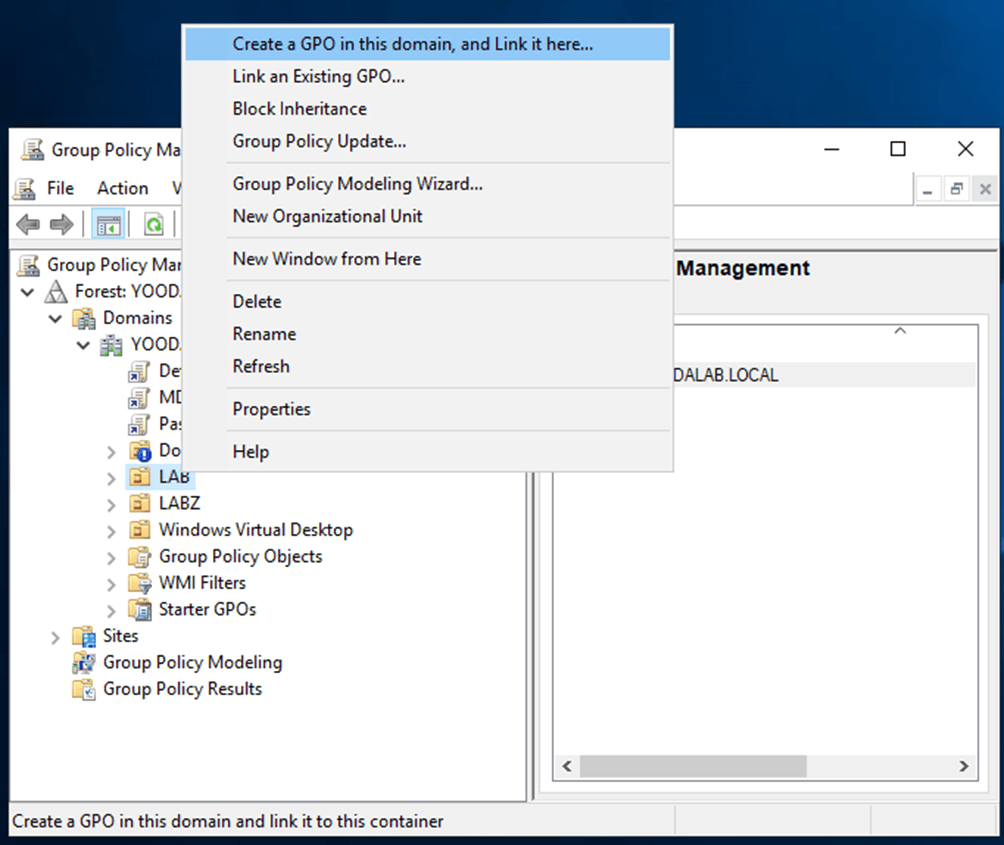
Task: Click the green Refresh toolbar icon
Action: (154, 225)
